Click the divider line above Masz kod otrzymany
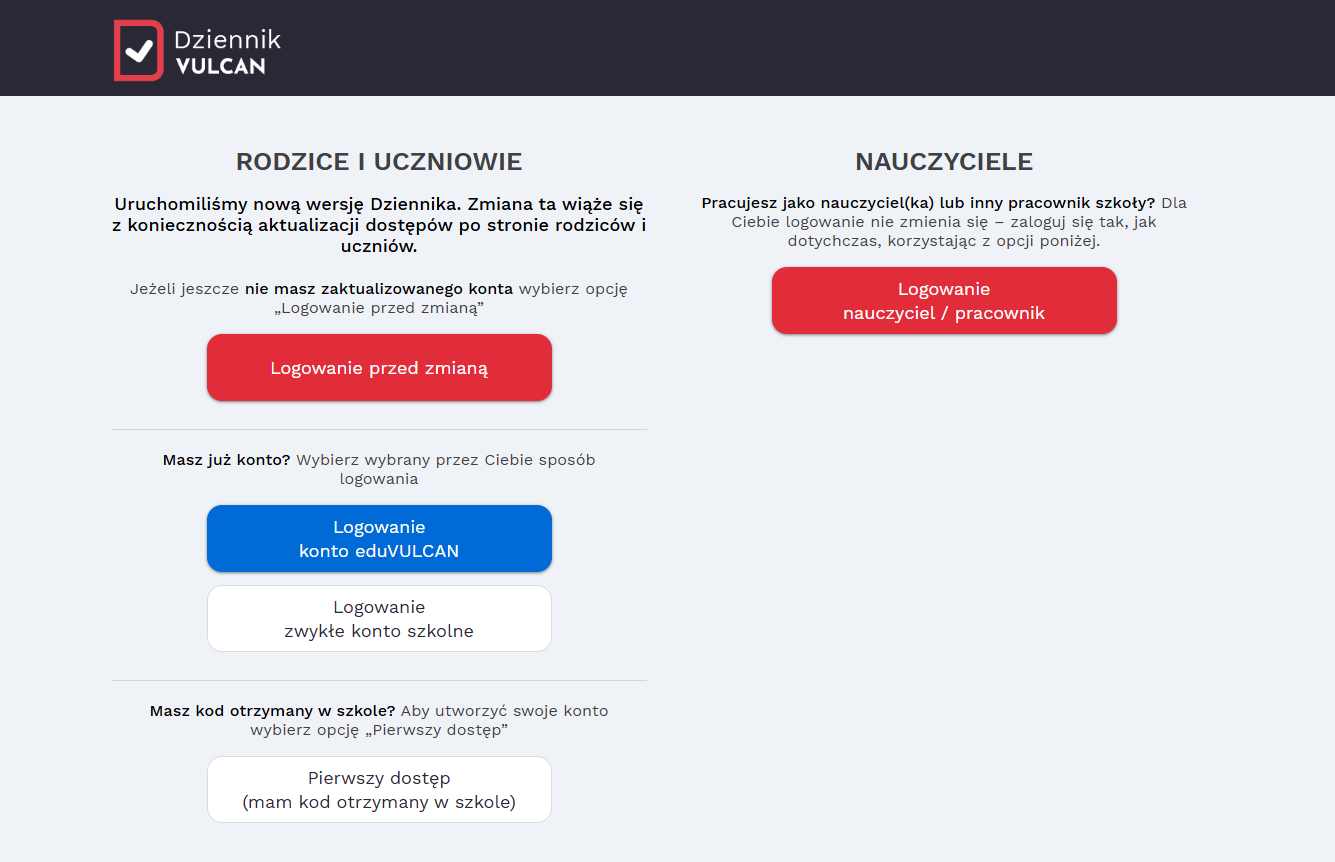 pyautogui.click(x=379, y=681)
